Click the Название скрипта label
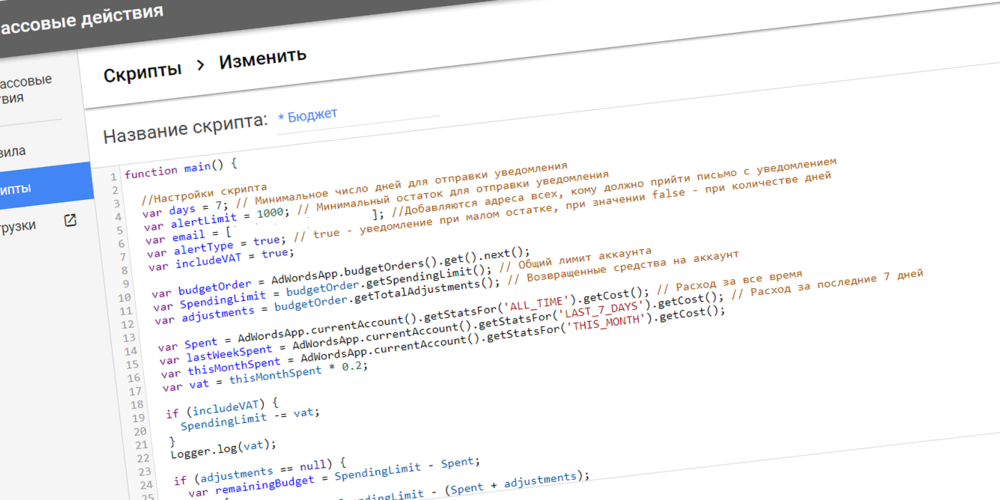The image size is (1000, 500). [x=186, y=127]
